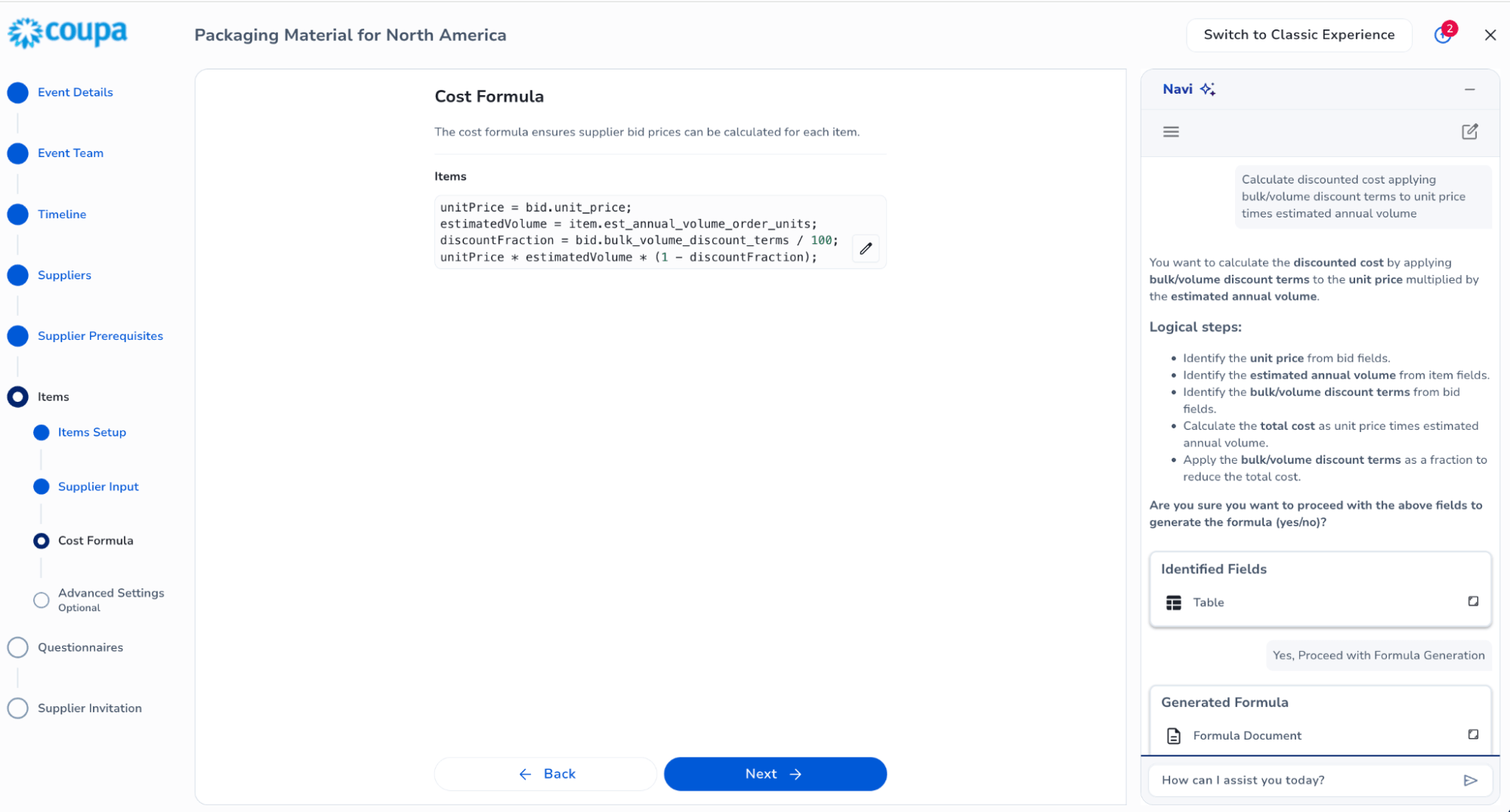Go to the Supplier Invitation step

click(x=89, y=709)
